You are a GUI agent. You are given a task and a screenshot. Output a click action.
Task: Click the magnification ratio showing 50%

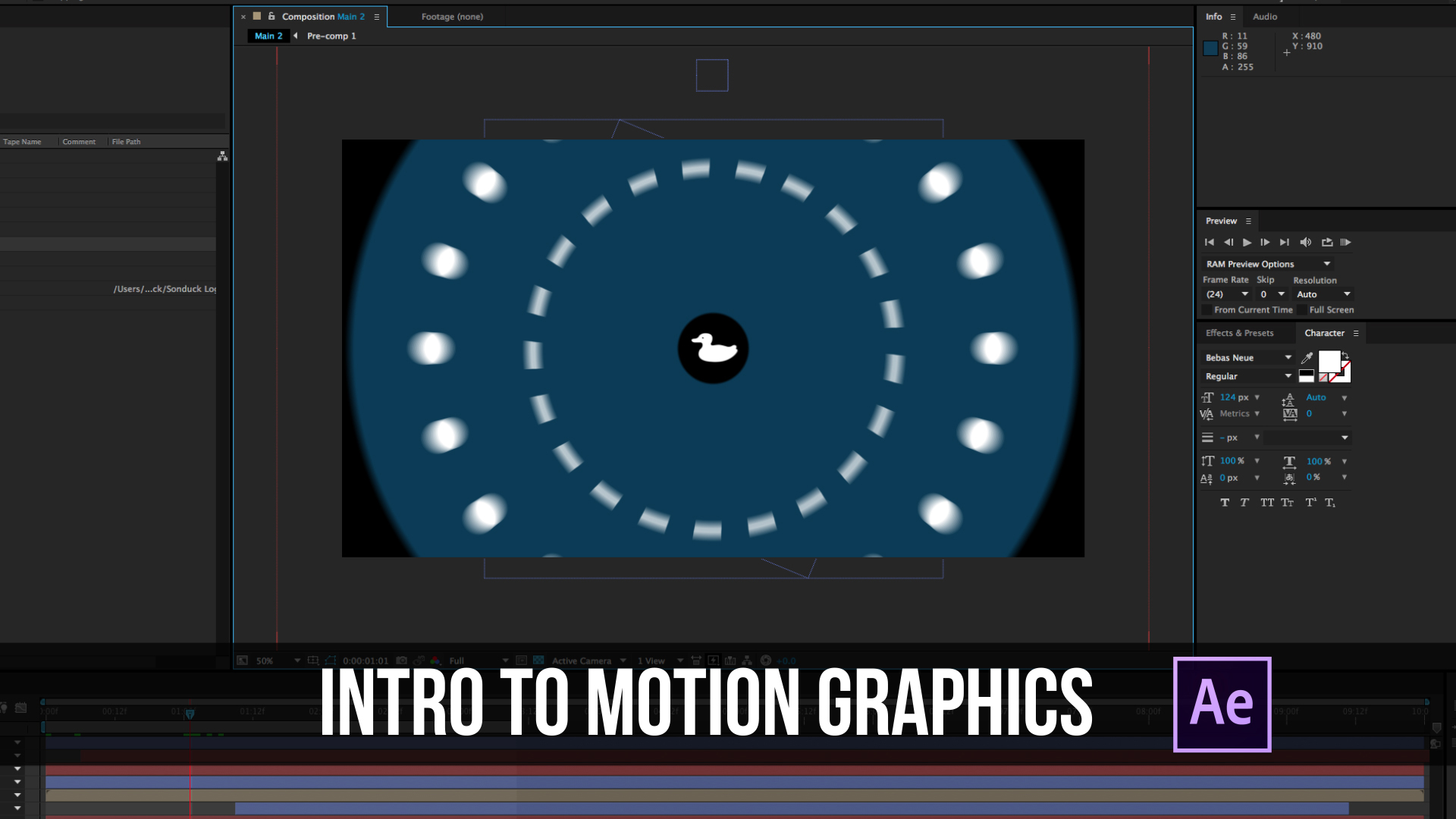[265, 661]
